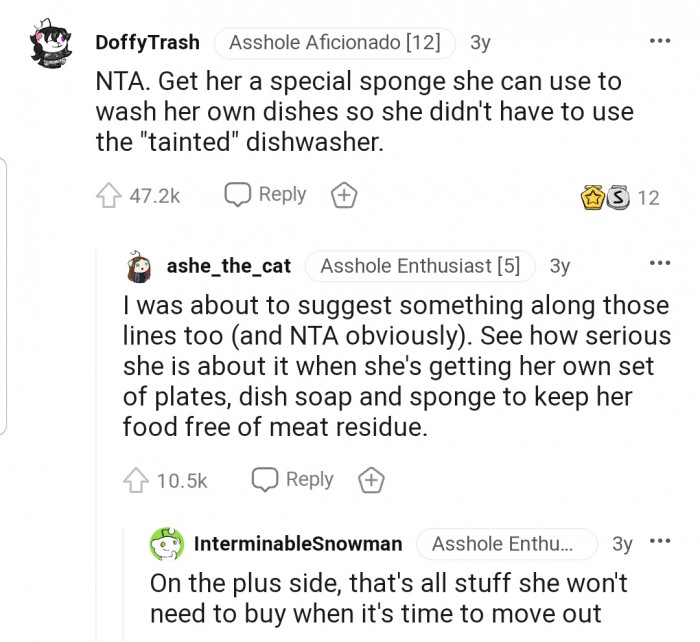Open more options for ashe_the_cat's comment
This screenshot has height=642, width=700.
(x=660, y=264)
